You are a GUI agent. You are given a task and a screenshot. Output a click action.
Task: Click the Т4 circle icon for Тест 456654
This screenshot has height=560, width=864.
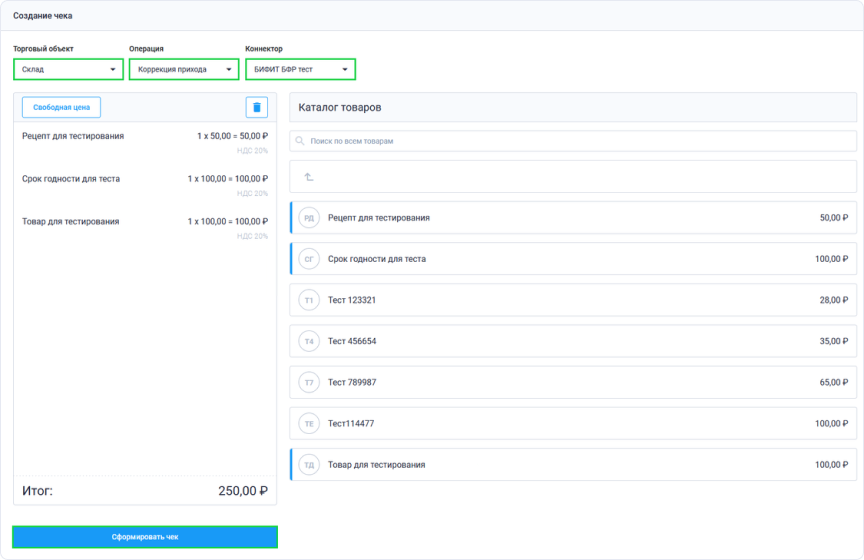309,341
